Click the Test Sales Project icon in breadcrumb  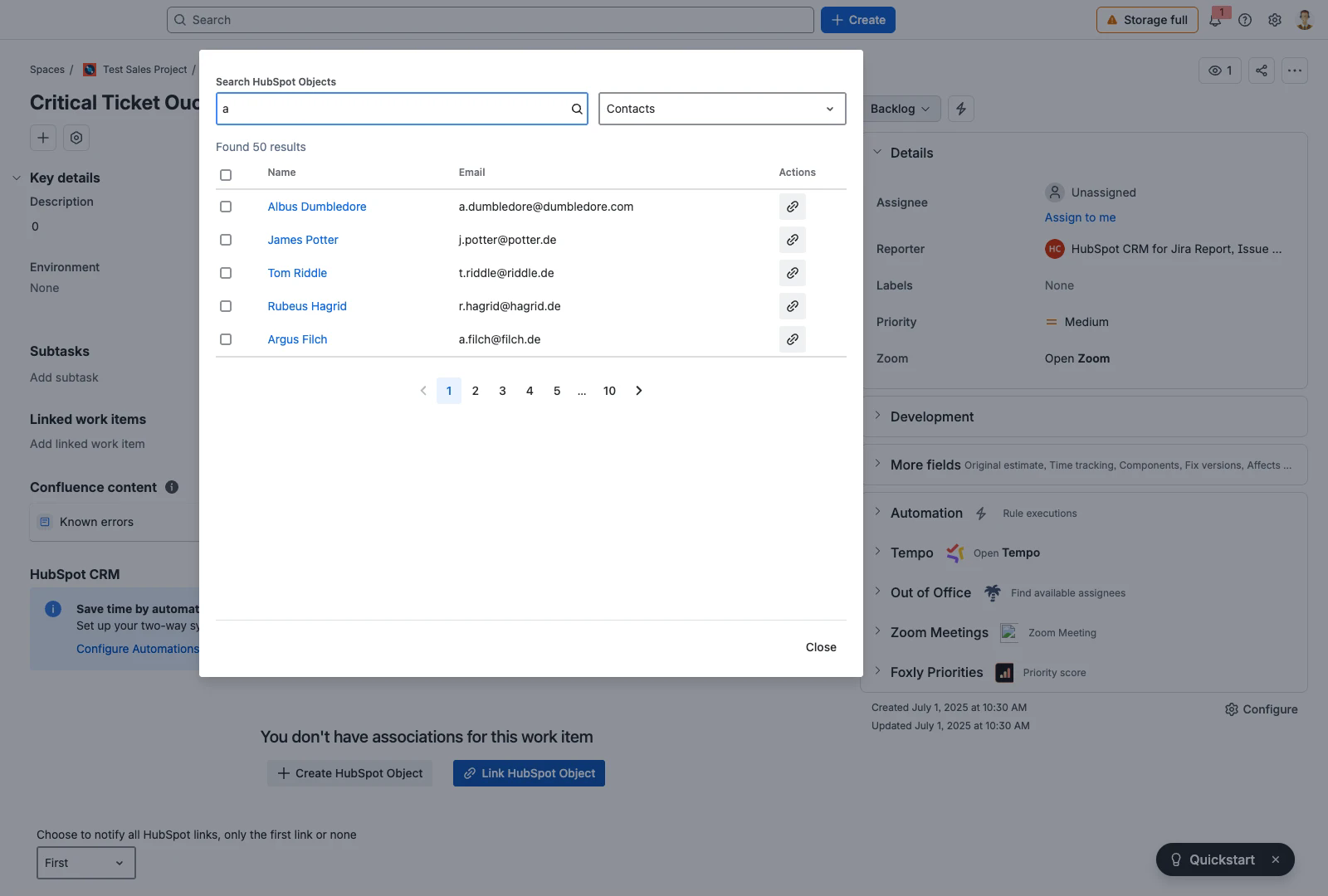90,70
